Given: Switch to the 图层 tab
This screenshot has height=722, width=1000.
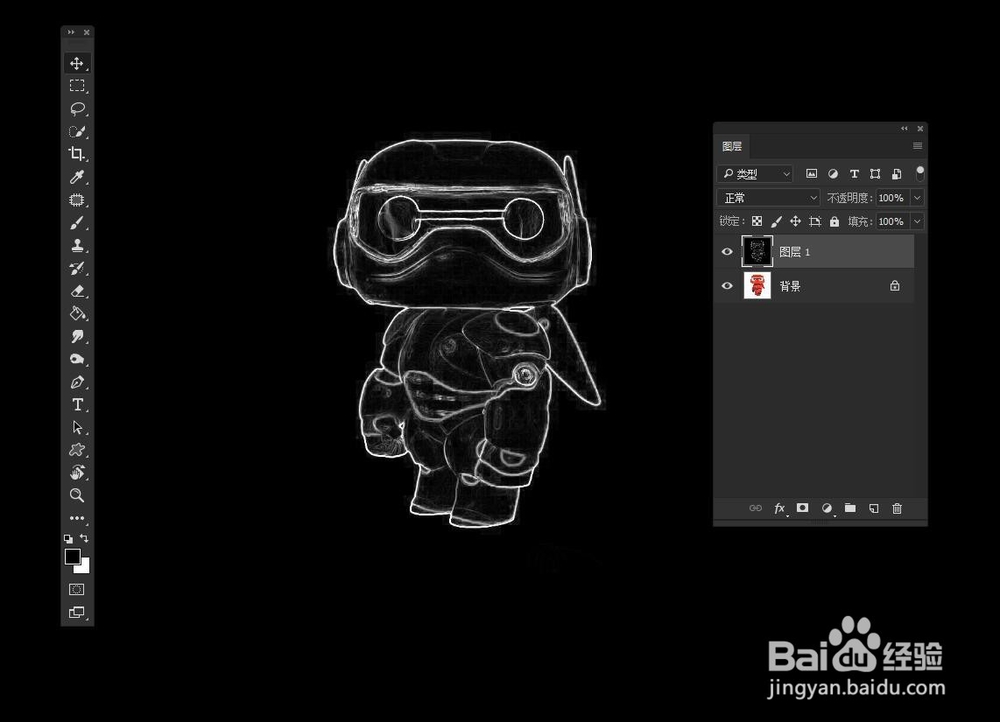Looking at the screenshot, I should click(732, 146).
